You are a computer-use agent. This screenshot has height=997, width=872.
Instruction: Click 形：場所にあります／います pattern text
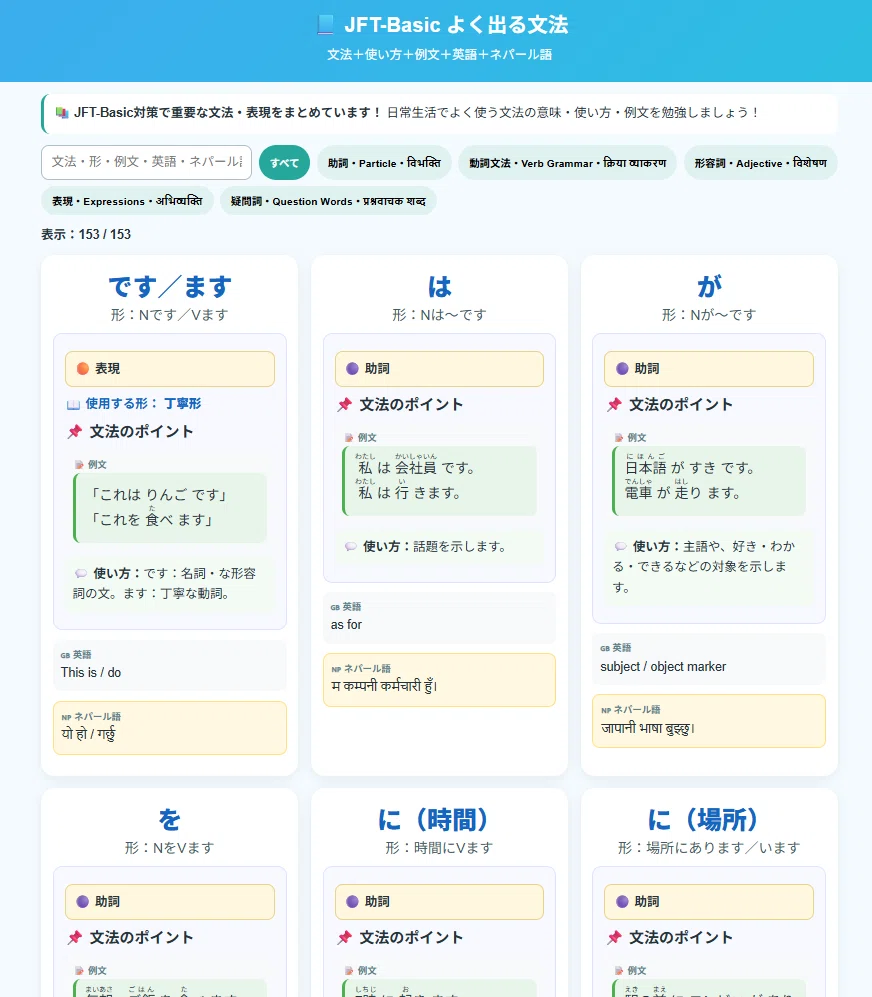coord(709,848)
